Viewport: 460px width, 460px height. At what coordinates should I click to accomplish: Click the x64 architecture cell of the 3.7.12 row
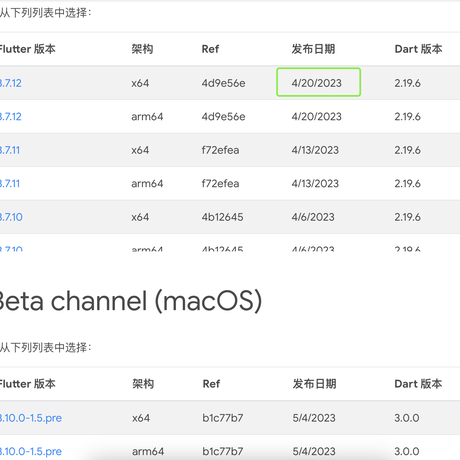tap(140, 83)
